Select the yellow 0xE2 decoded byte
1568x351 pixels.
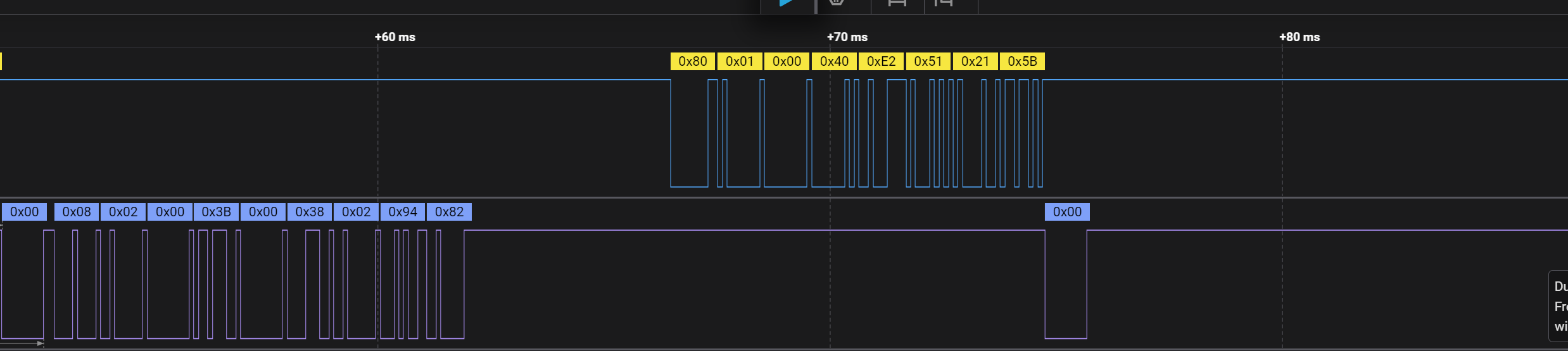click(881, 61)
